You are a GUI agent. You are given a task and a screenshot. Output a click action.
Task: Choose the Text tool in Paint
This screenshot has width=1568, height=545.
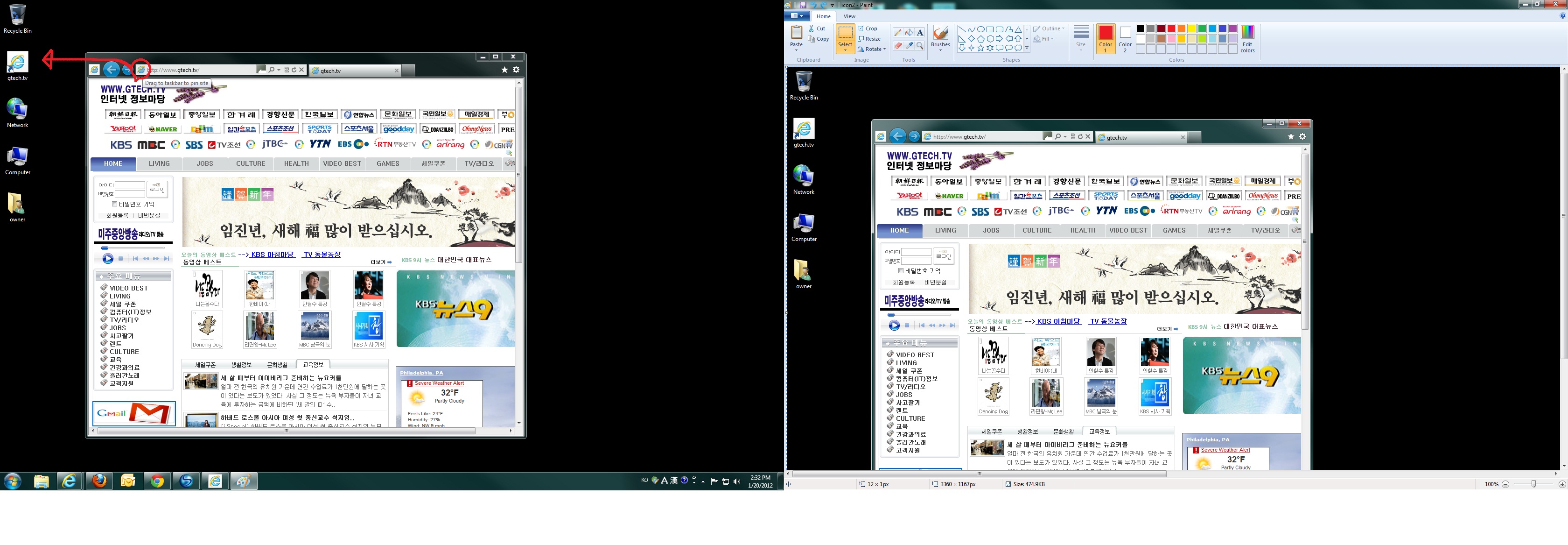point(920,32)
